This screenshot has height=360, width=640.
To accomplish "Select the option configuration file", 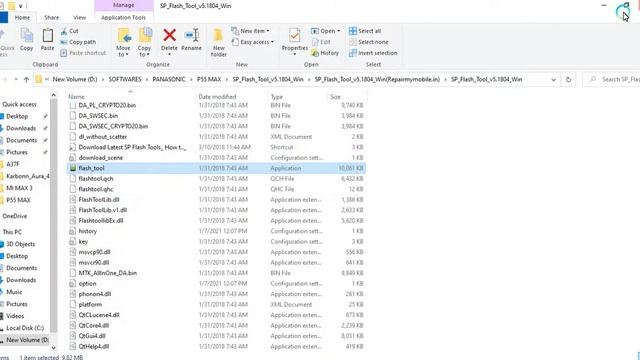I will click(x=216, y=283).
